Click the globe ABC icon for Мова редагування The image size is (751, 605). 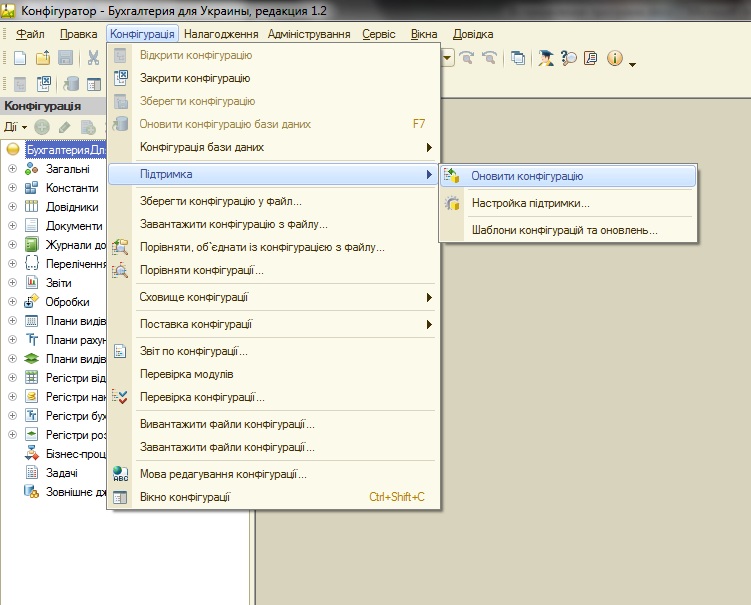tap(120, 474)
